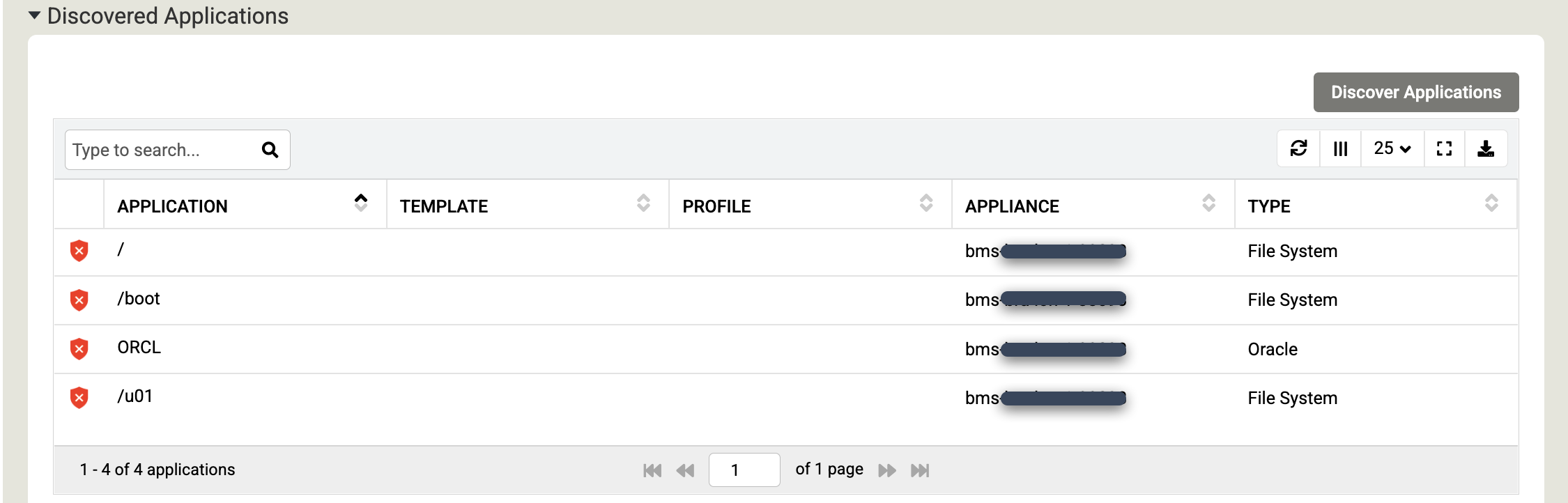Image resolution: width=1568 pixels, height=503 pixels.
Task: Sort by the Type column
Action: pos(1491,203)
